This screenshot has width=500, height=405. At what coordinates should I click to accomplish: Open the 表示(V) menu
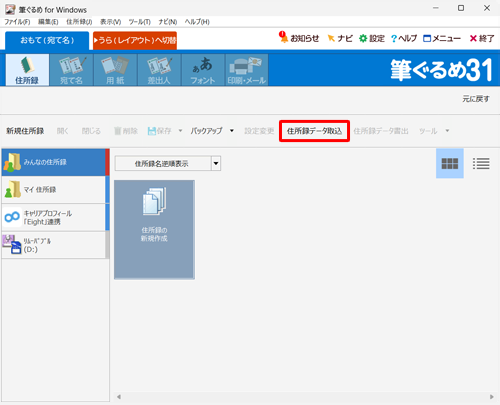click(x=110, y=22)
